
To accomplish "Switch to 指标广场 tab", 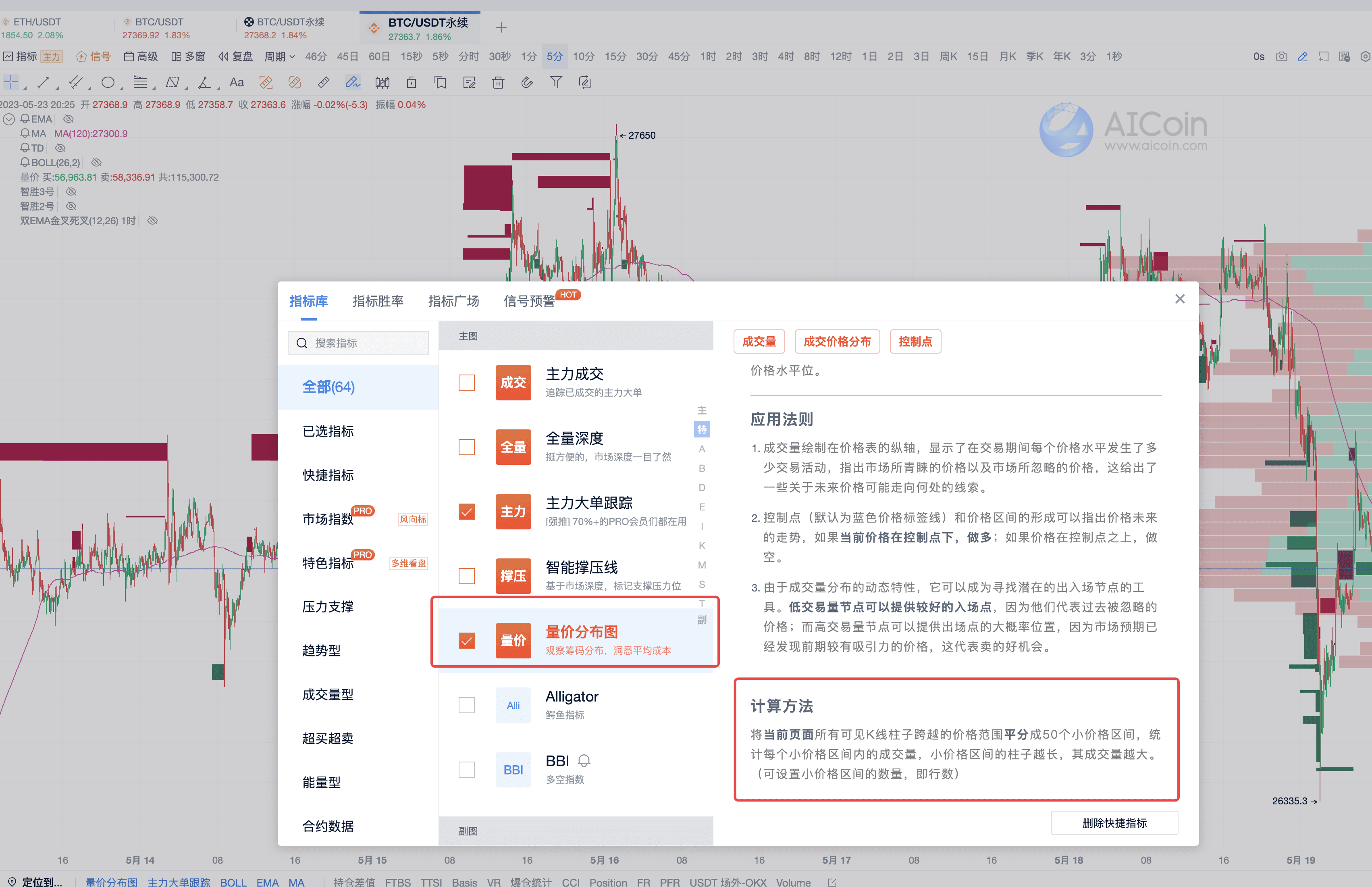I will [453, 301].
